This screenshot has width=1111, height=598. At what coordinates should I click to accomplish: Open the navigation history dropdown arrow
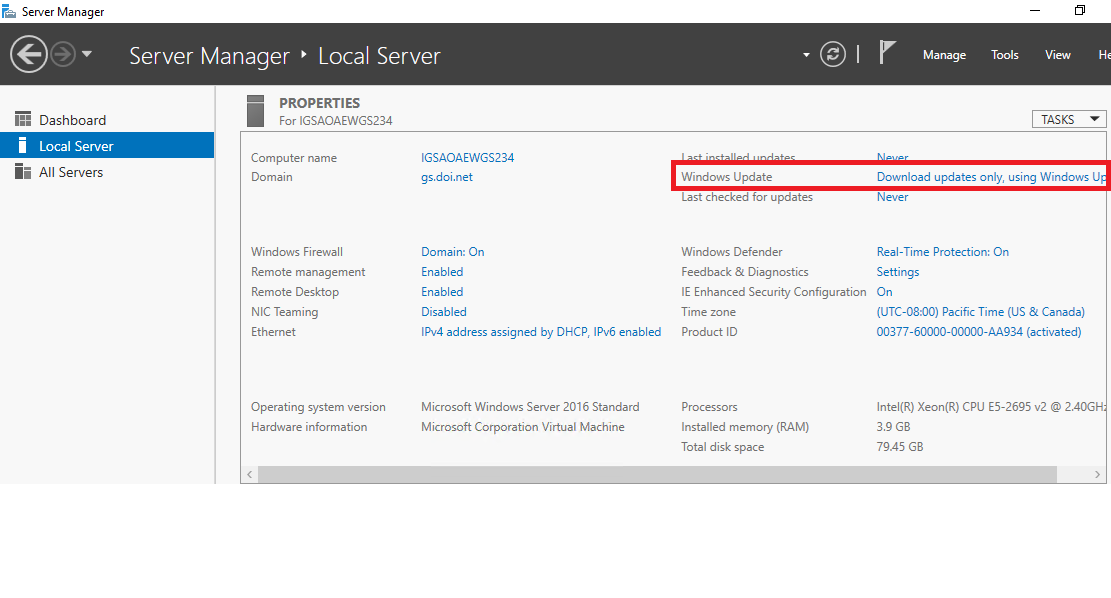tap(87, 54)
